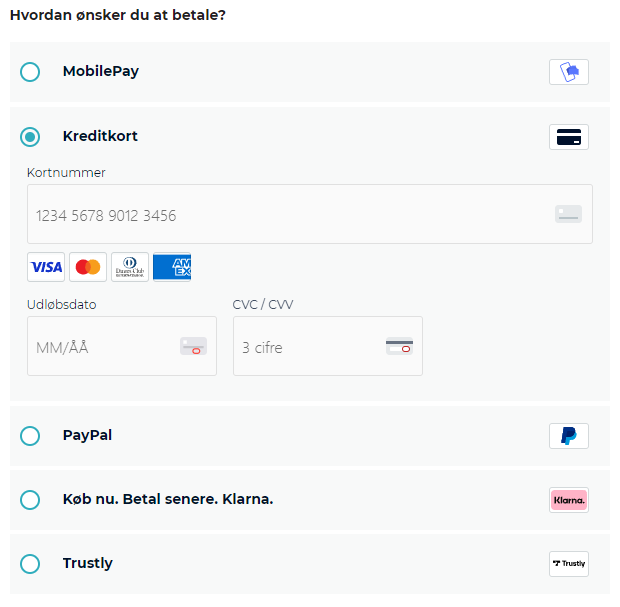Click the Visa card logo
The width and height of the screenshot is (620, 607).
(x=46, y=267)
